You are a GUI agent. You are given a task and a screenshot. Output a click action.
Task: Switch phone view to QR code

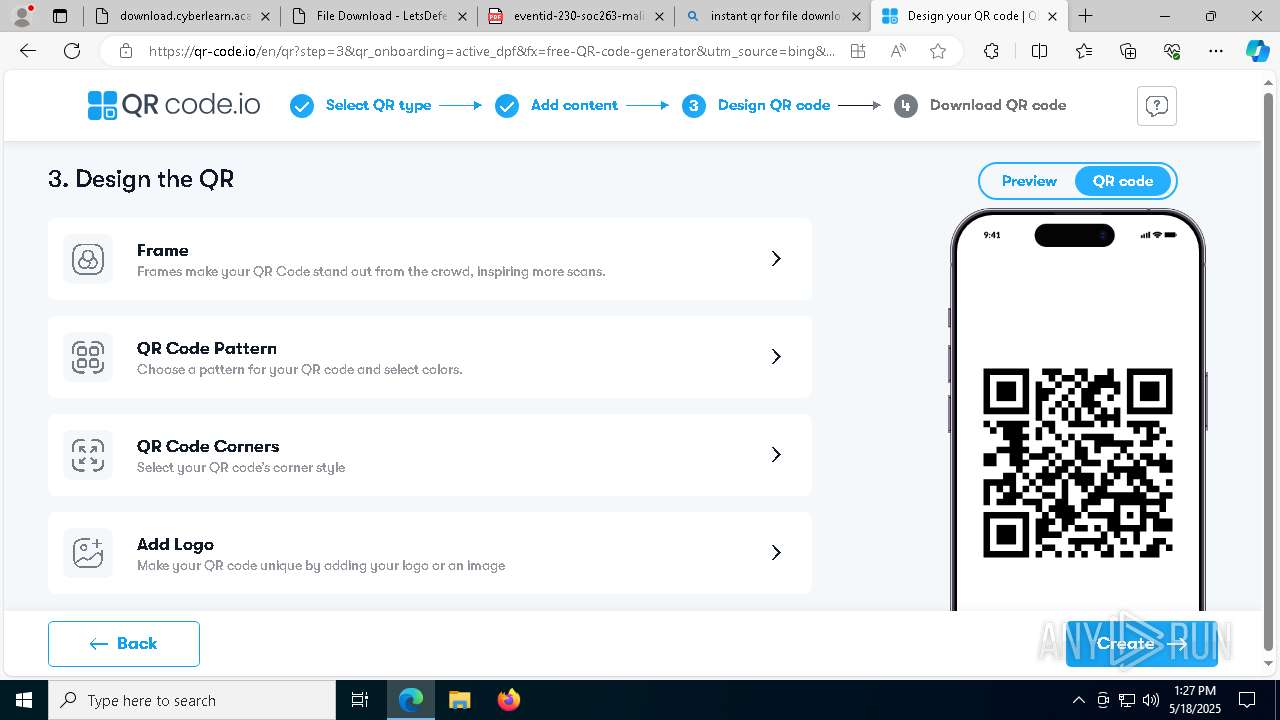pos(1123,181)
